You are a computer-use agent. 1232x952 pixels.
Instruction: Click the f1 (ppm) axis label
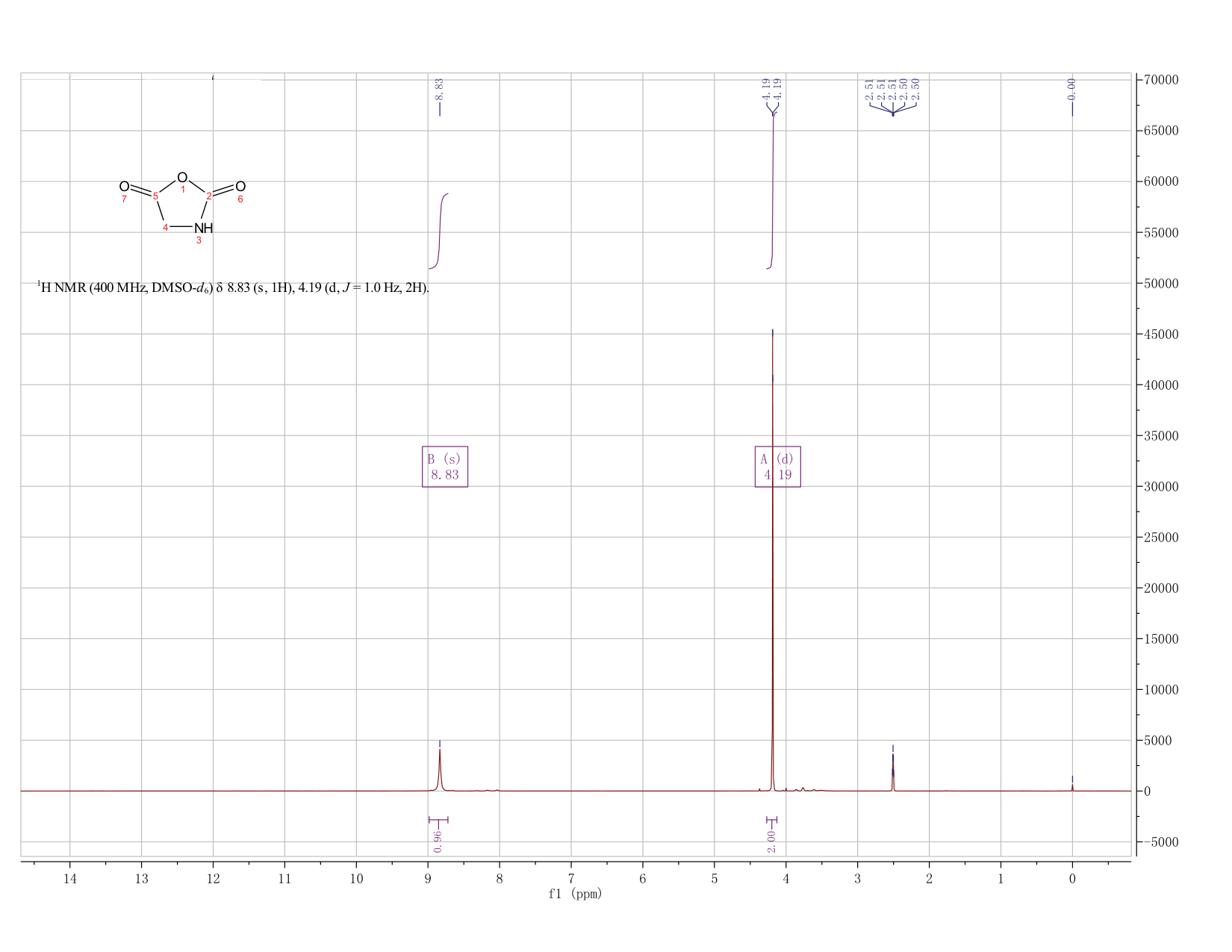[575, 894]
